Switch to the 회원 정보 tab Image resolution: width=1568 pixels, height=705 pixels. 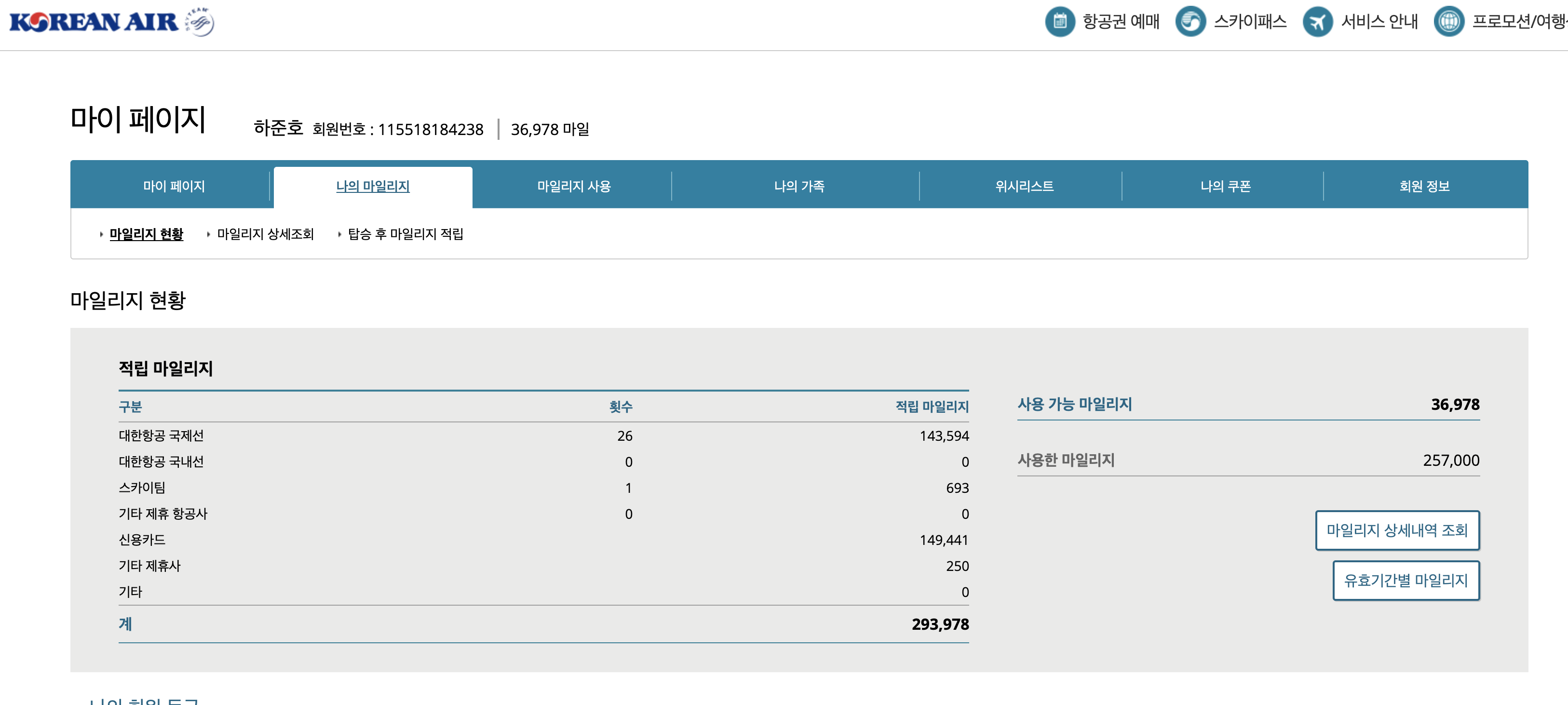pyautogui.click(x=1424, y=186)
